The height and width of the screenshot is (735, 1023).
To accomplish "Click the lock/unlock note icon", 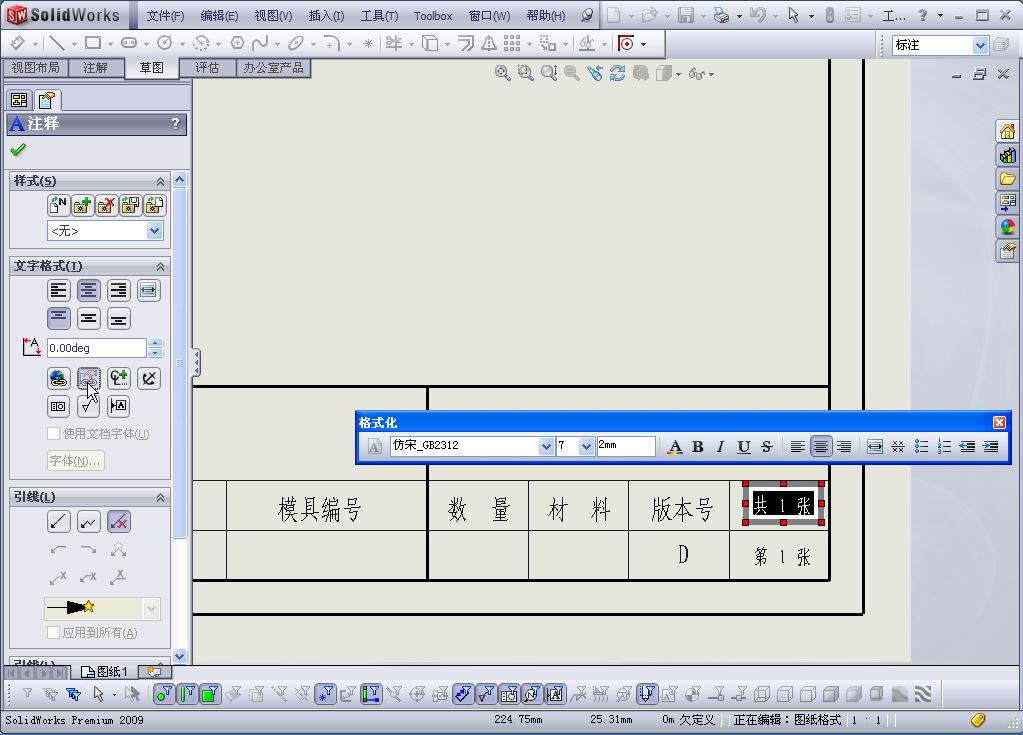I will coord(149,378).
